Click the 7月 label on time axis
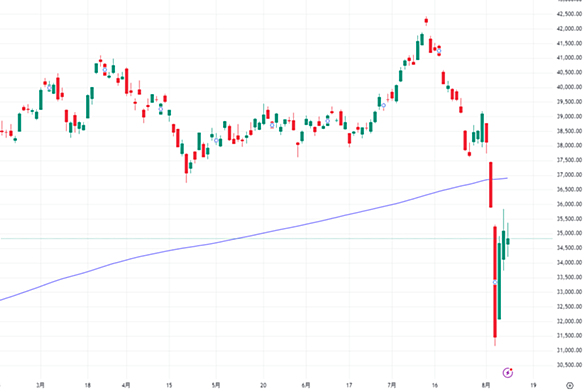The image size is (586, 391). (392, 385)
